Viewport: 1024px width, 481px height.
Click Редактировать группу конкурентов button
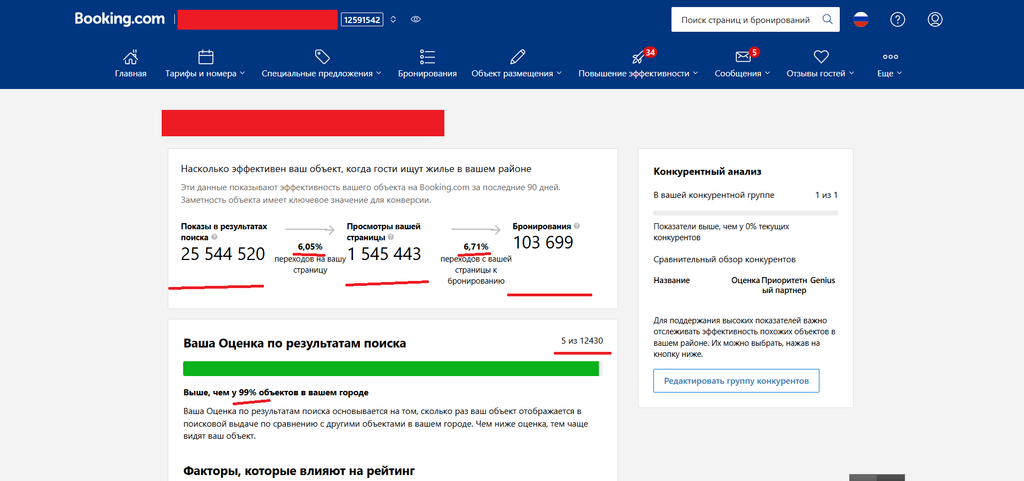(736, 380)
